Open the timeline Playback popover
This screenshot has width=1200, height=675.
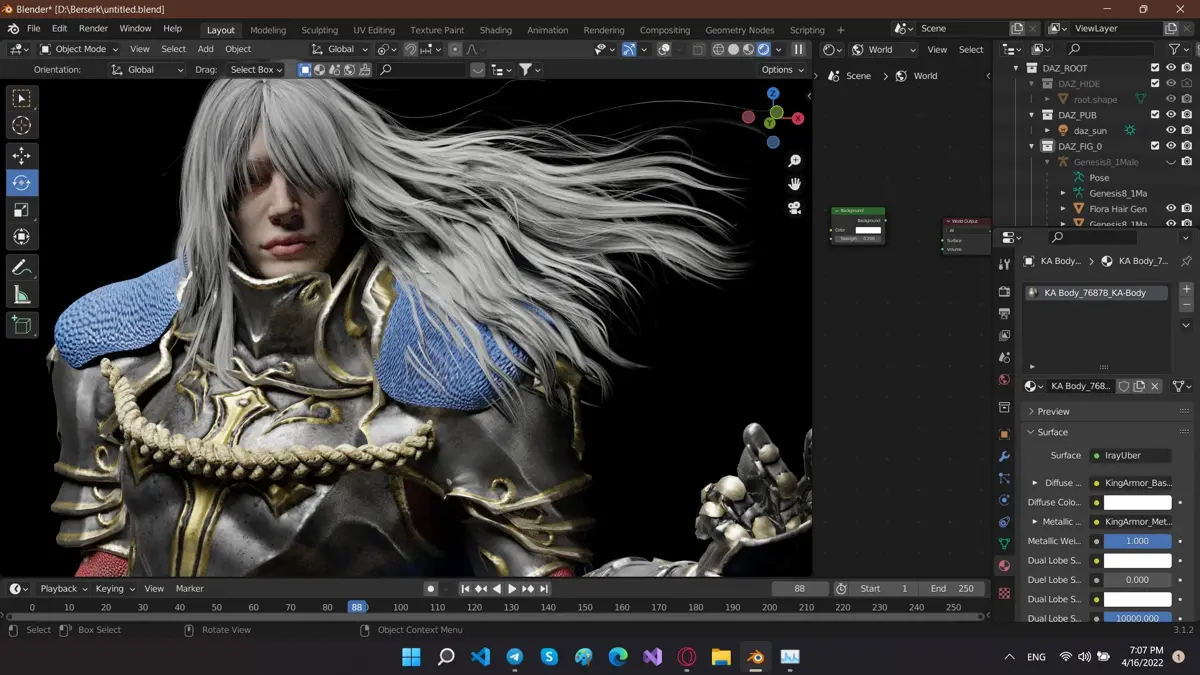click(64, 589)
